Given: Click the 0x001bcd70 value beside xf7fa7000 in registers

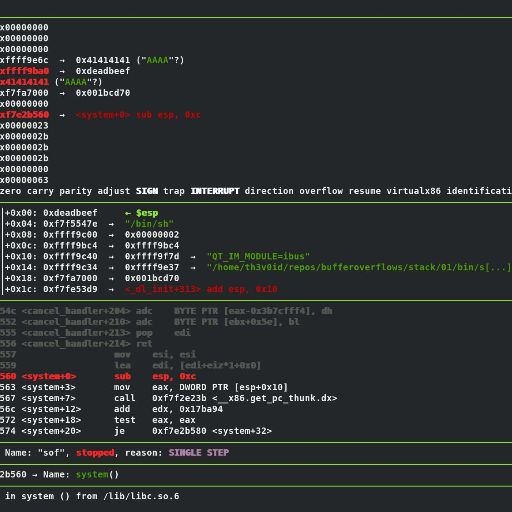Looking at the screenshot, I should point(103,93).
